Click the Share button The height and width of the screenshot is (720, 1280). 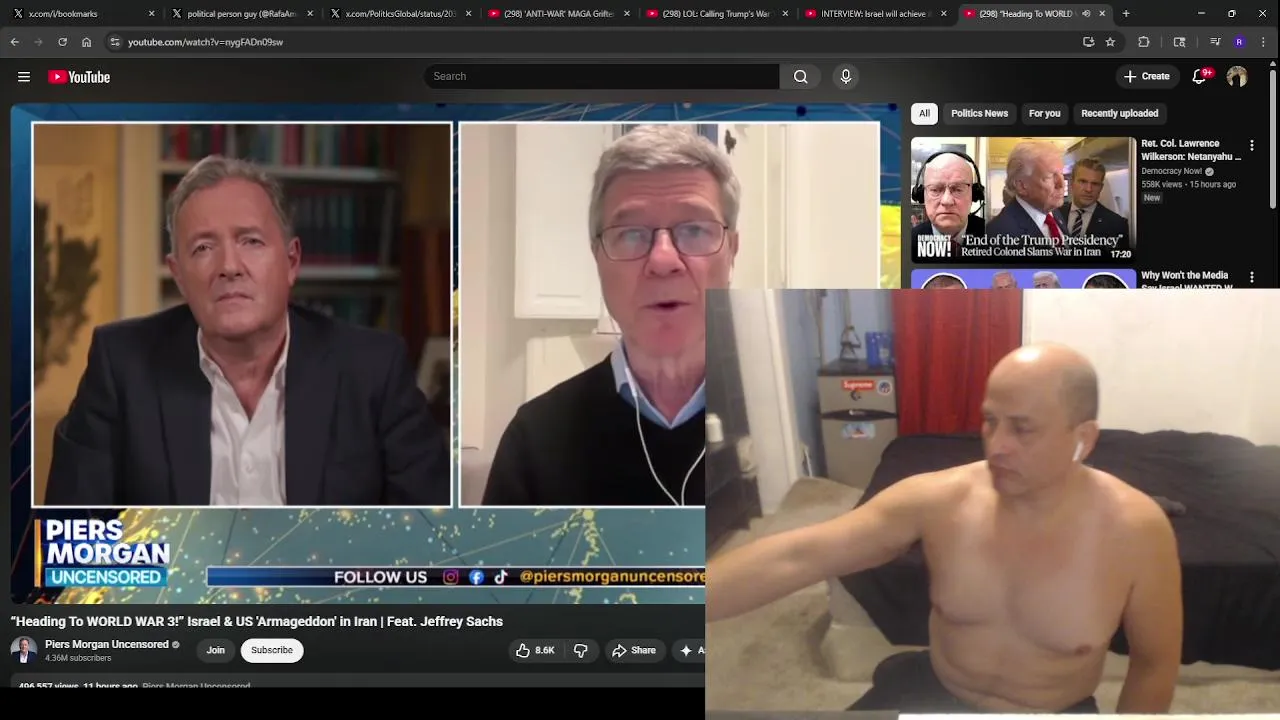(634, 650)
